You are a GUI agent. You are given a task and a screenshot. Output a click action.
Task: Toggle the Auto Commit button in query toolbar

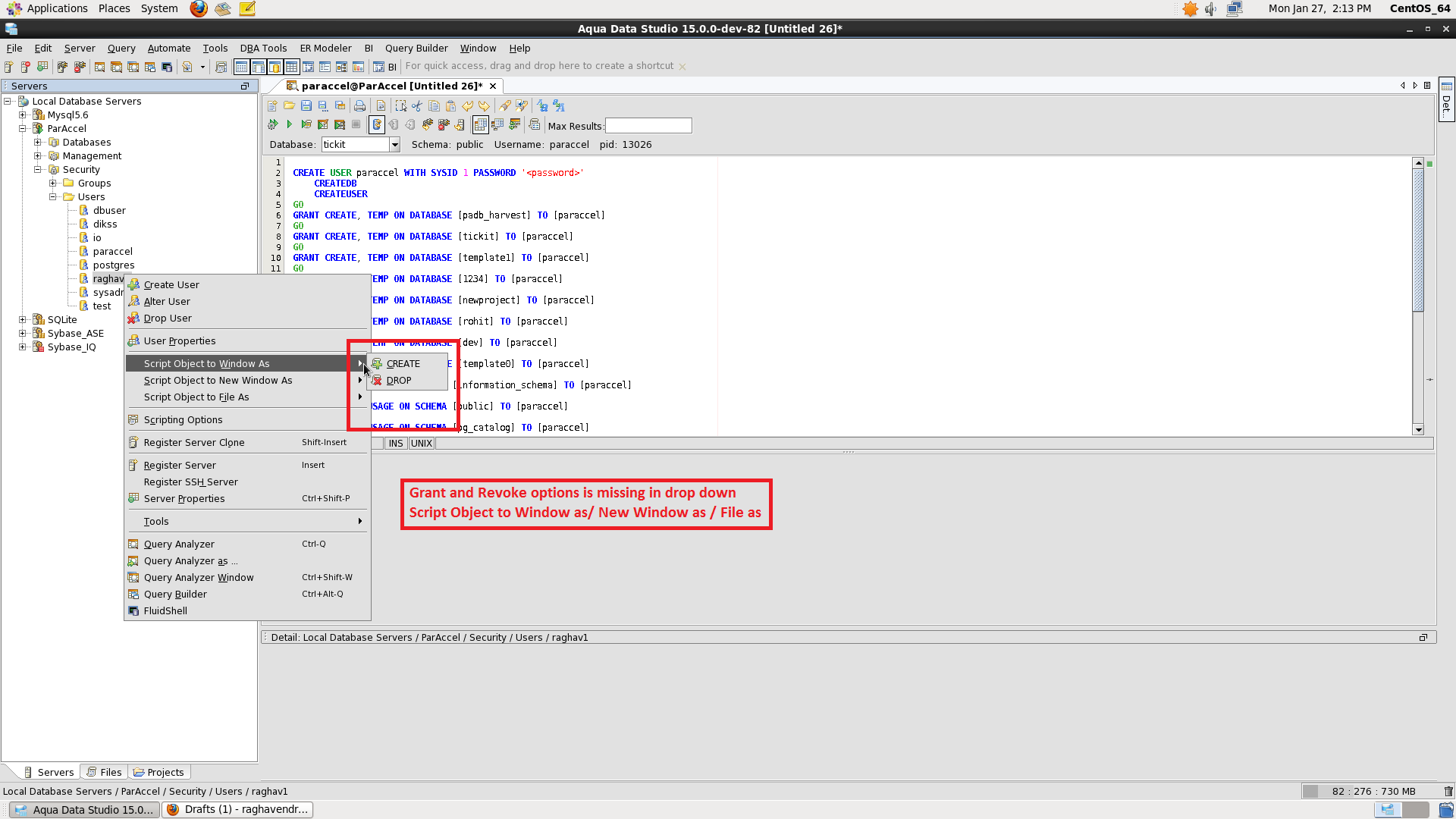[x=377, y=124]
